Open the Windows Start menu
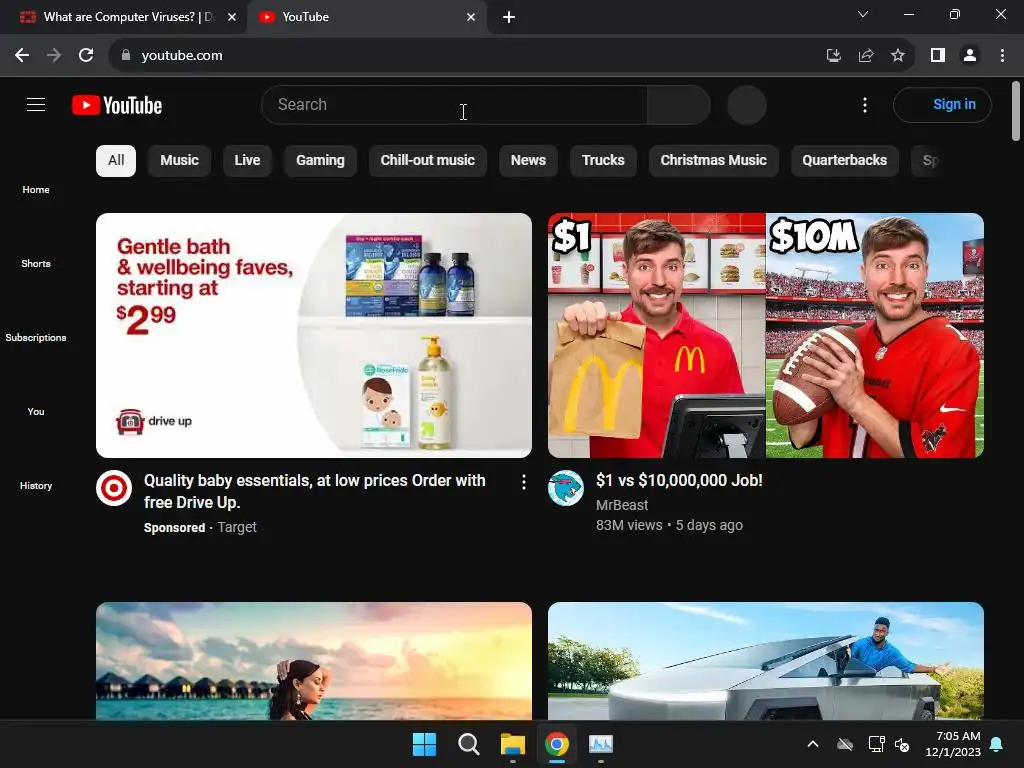The width and height of the screenshot is (1024, 768). click(x=424, y=744)
